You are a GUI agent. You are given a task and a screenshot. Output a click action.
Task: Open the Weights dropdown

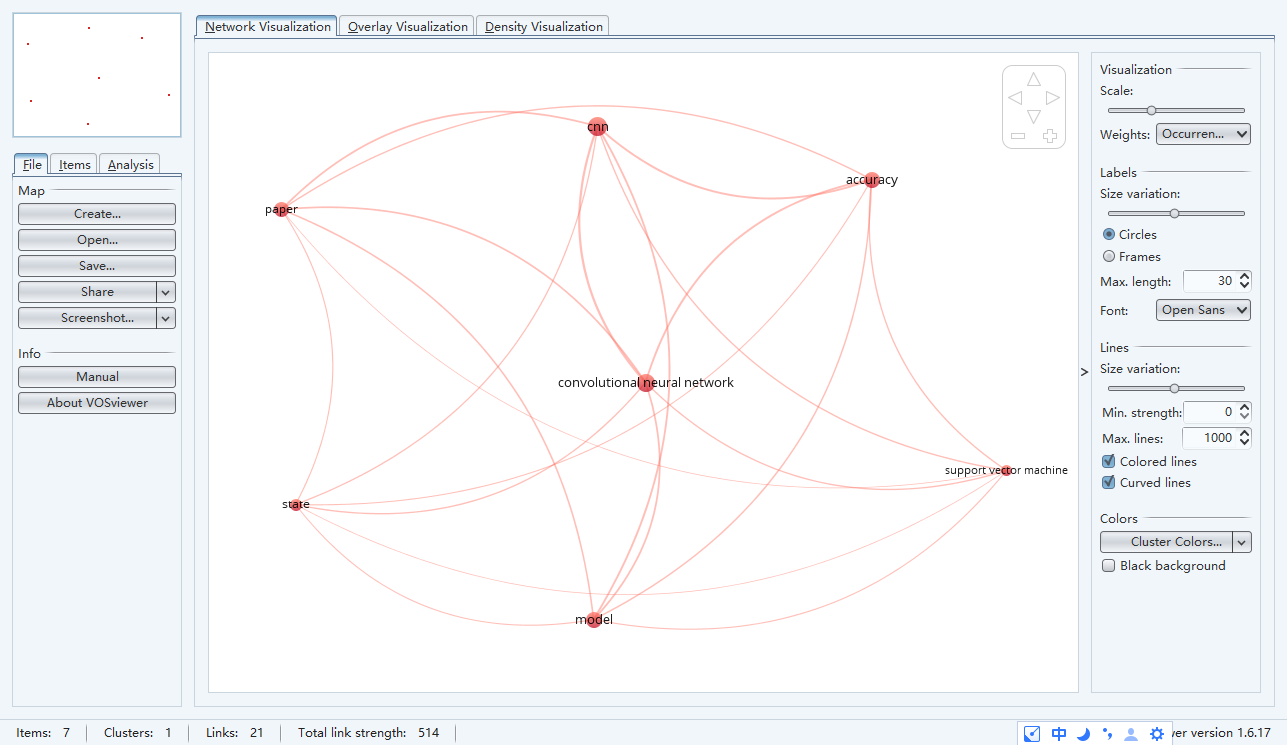click(x=1203, y=134)
